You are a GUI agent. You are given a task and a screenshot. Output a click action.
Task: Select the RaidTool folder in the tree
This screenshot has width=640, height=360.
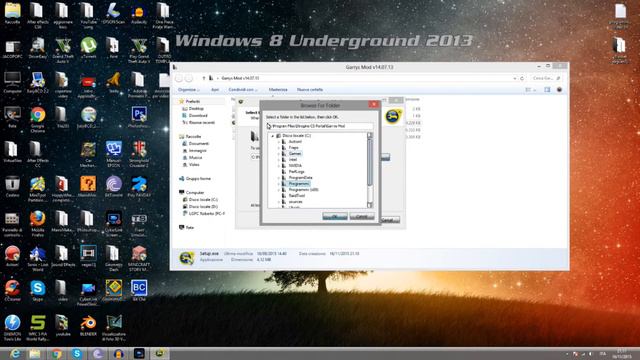point(296,196)
